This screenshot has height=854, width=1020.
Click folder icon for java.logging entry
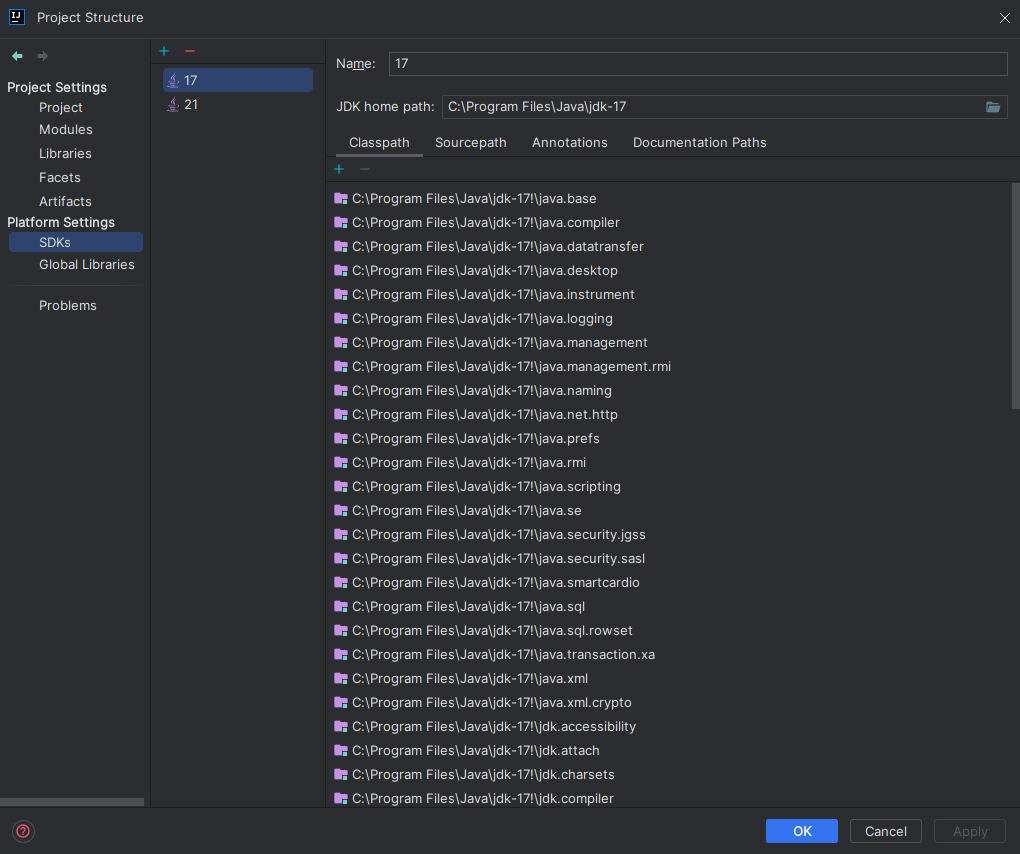pos(341,318)
